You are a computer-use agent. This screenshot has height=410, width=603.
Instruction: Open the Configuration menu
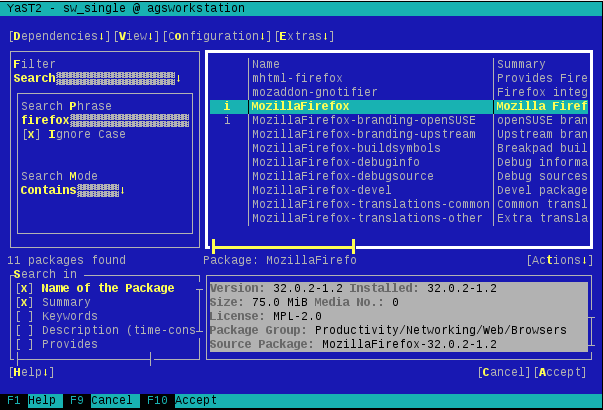tap(217, 36)
